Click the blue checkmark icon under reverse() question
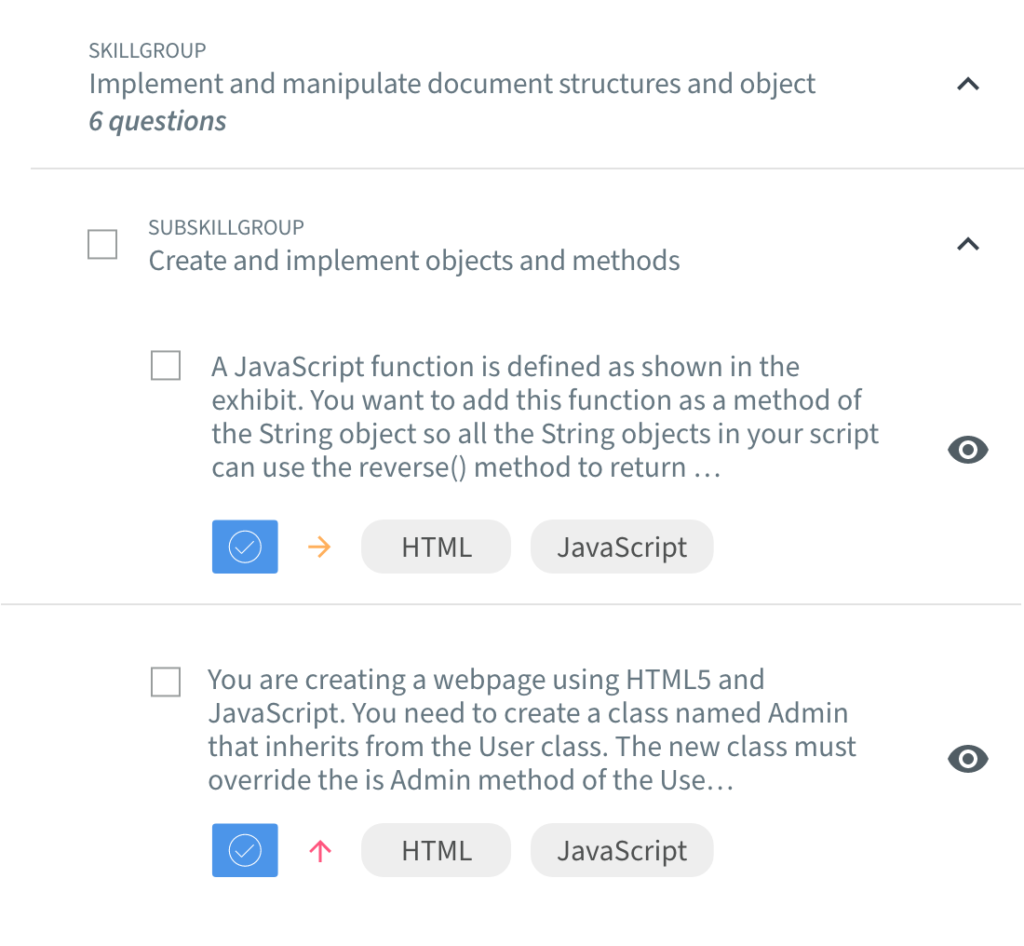 click(245, 547)
